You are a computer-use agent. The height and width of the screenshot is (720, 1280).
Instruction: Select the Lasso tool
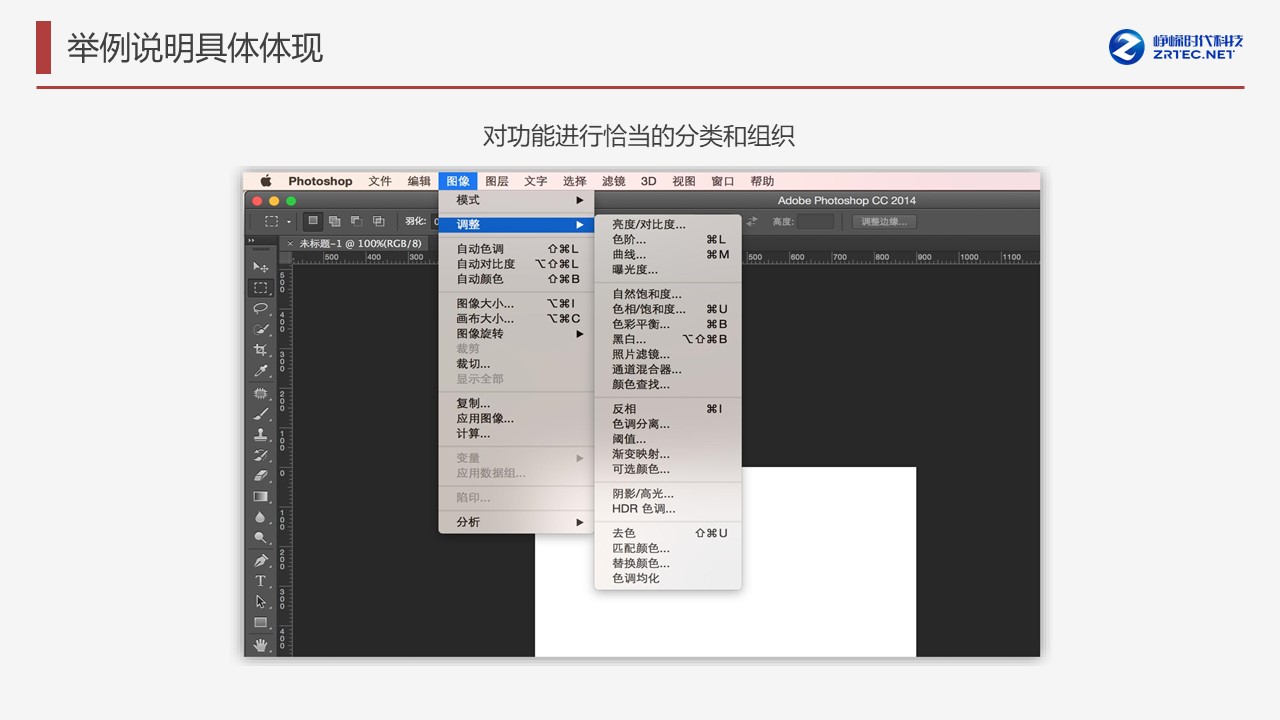[x=260, y=308]
